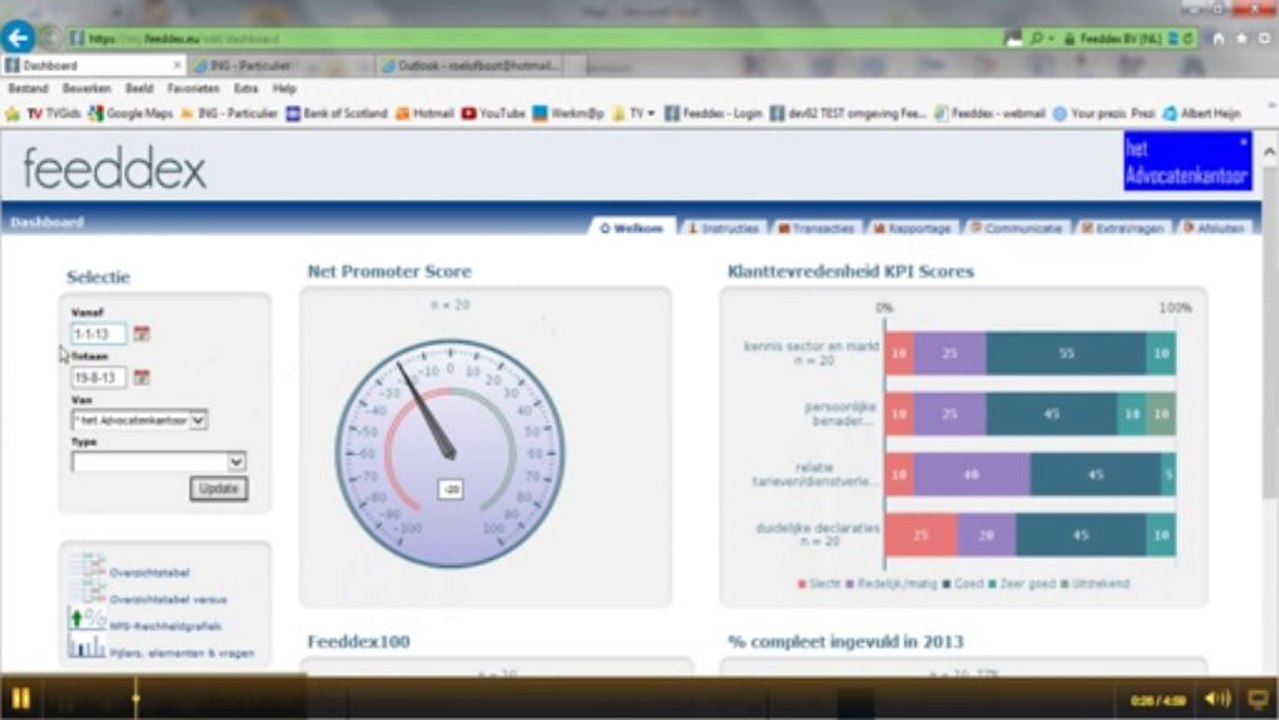1279x720 pixels.
Task: Click the browser Home icon
Action: (1218, 38)
